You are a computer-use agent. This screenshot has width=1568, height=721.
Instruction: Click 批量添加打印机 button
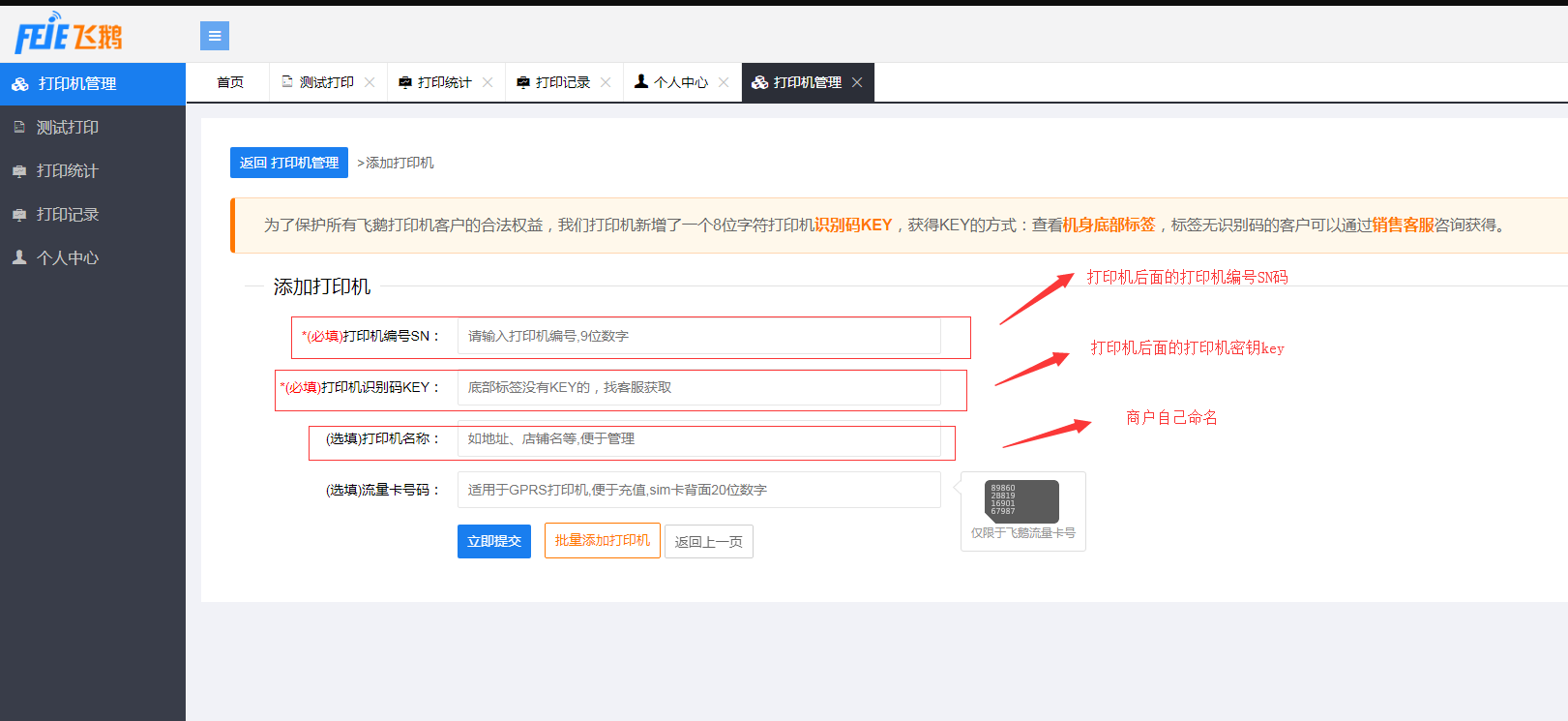[x=603, y=540]
